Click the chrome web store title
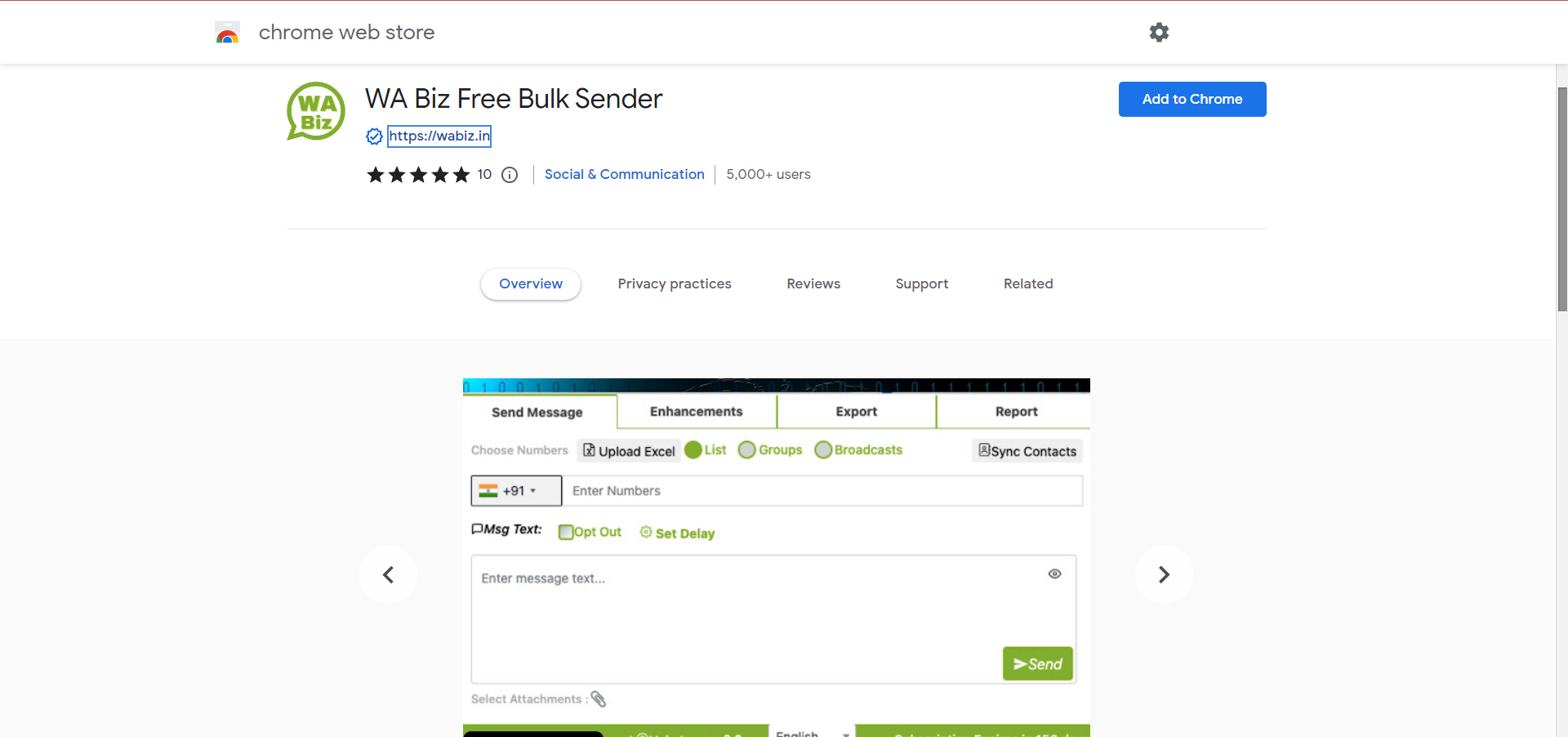 (346, 33)
